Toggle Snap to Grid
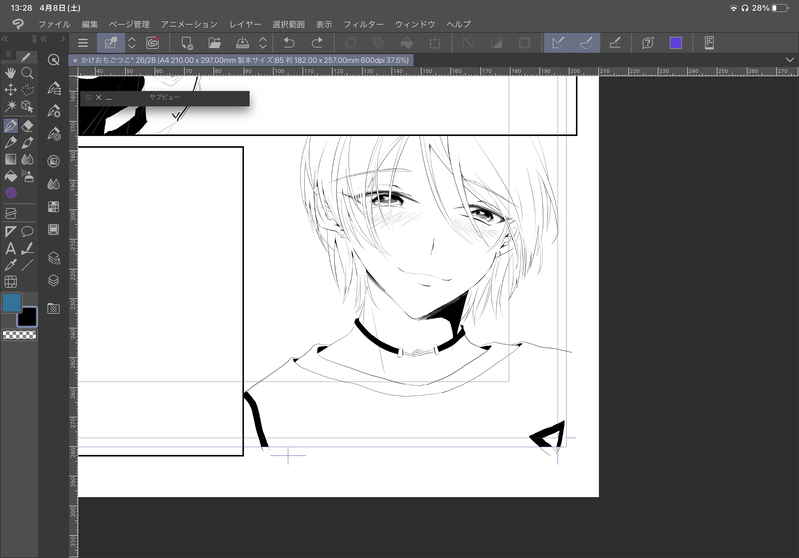 coord(615,43)
